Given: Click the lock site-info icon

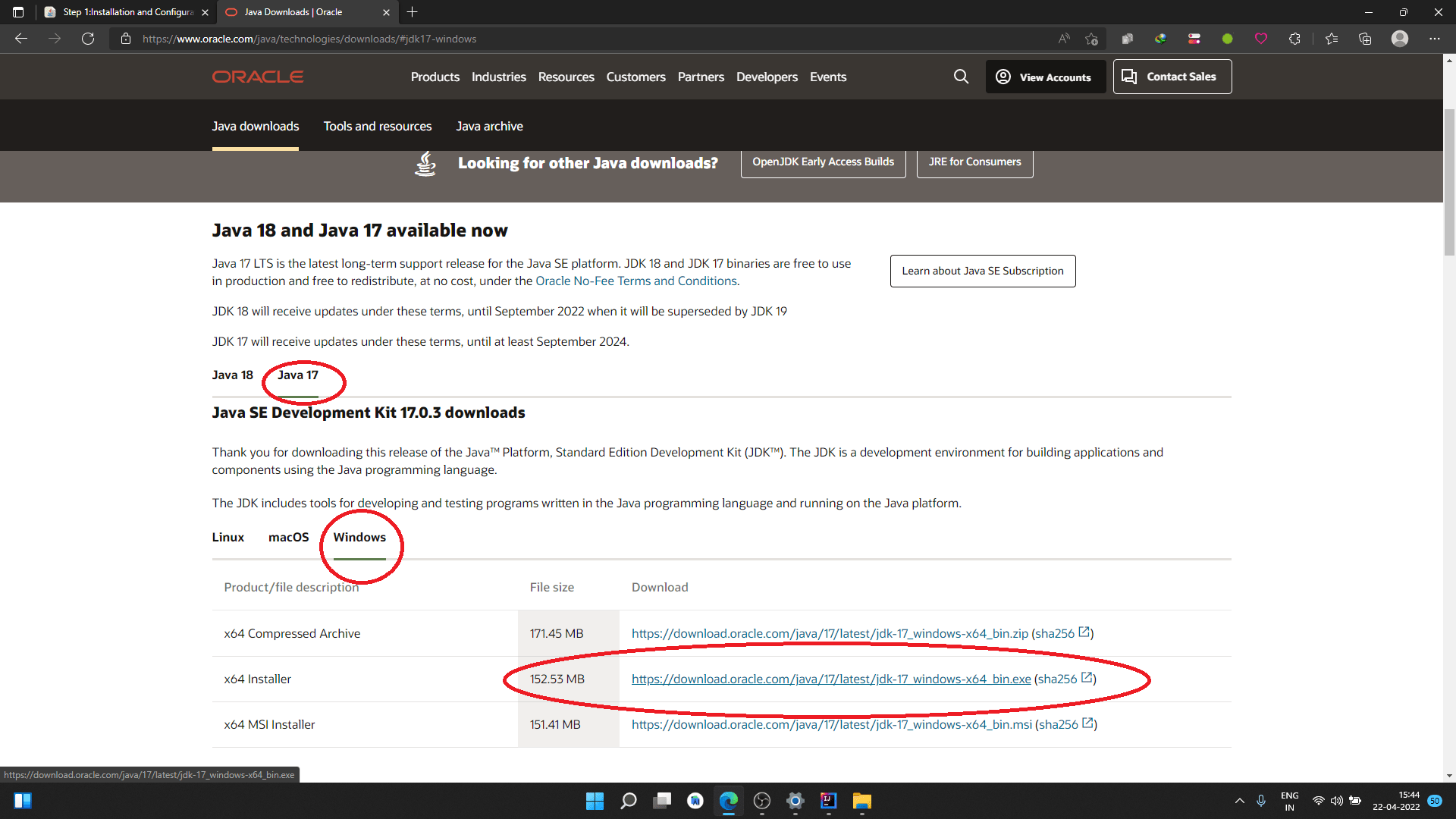Looking at the screenshot, I should coord(126,39).
